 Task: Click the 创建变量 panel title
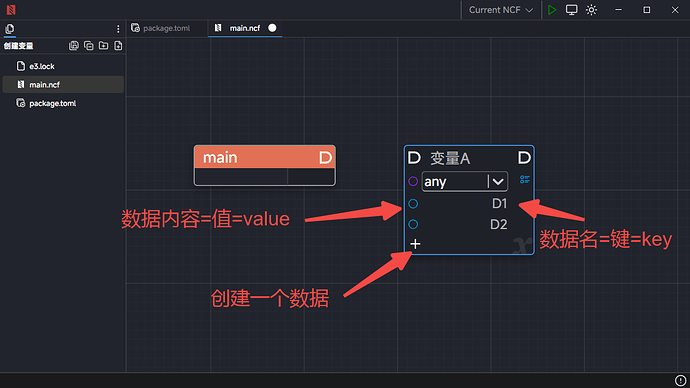pyautogui.click(x=18, y=46)
